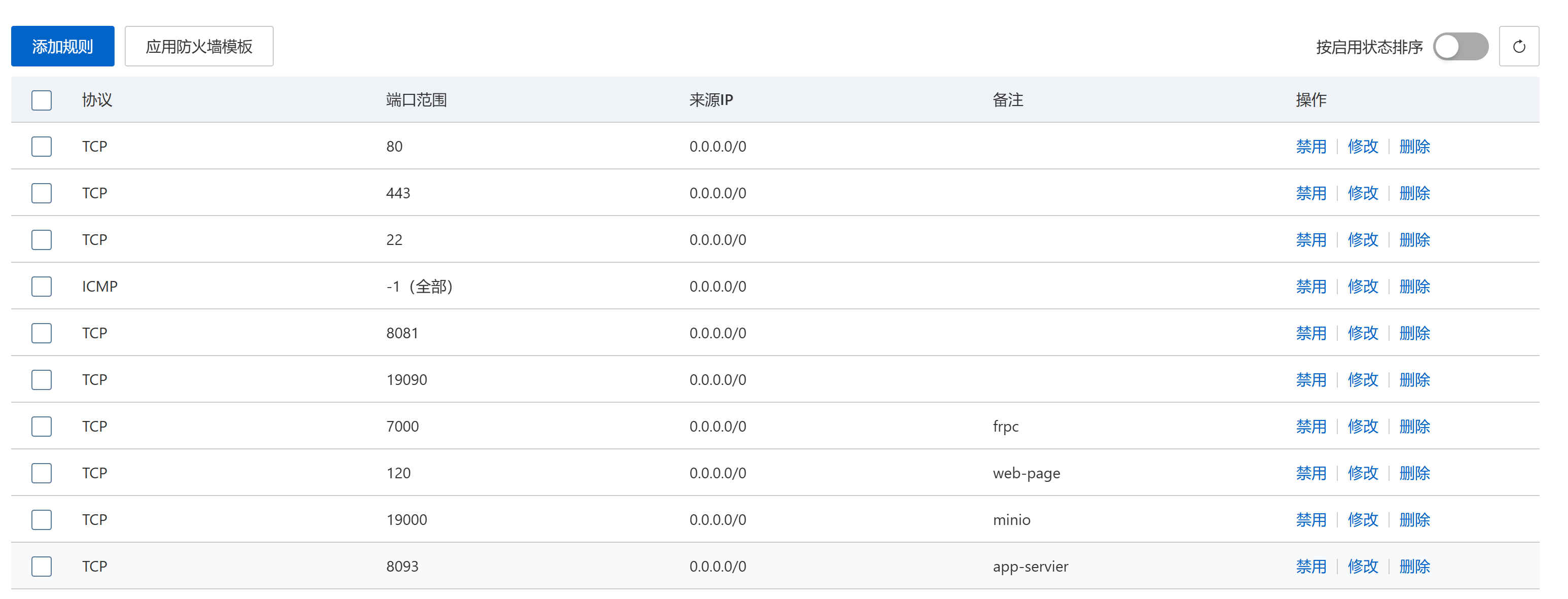1568x599 pixels.
Task: Click the refresh icon button
Action: 1518,46
